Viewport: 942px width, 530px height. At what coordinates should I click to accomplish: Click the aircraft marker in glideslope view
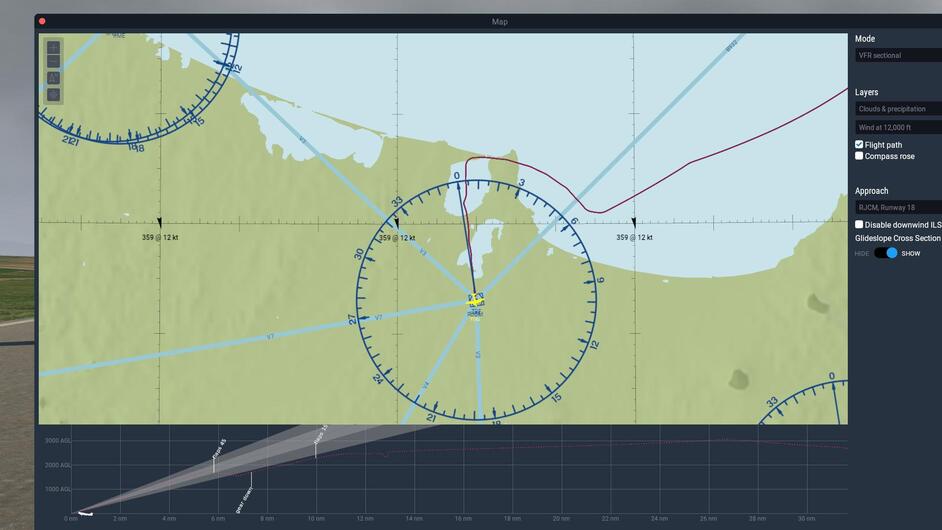[85, 514]
